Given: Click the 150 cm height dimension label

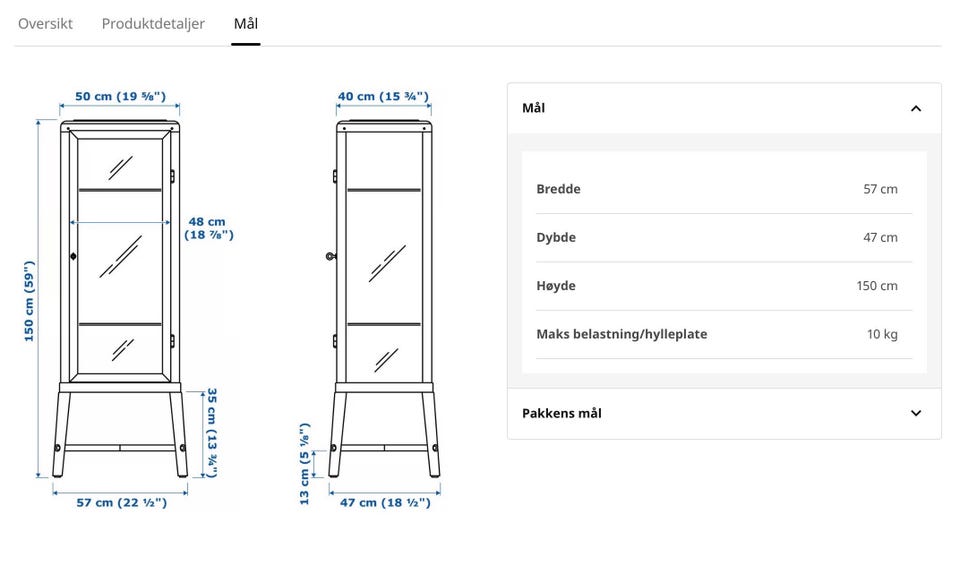Looking at the screenshot, I should coord(29,301).
